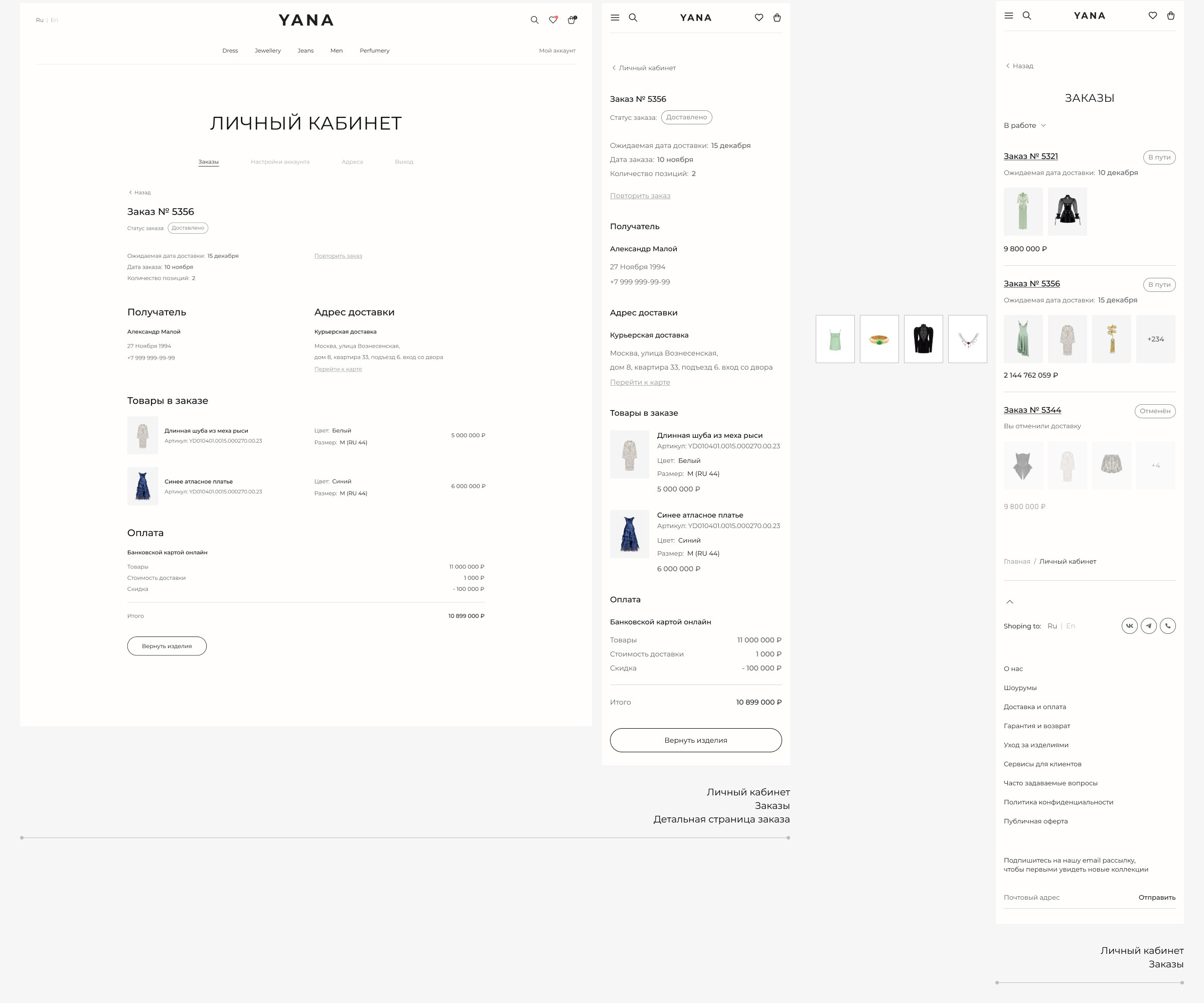
Task: Click the phone call icon in footer
Action: point(1167,626)
